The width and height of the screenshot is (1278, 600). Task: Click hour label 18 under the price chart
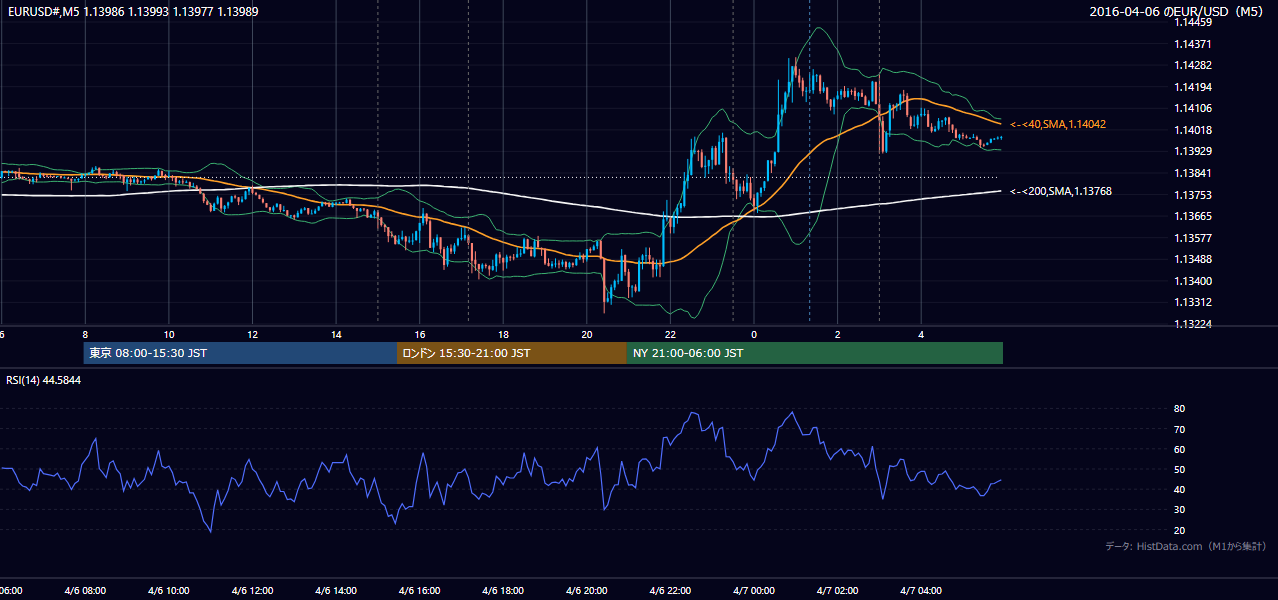click(x=503, y=335)
